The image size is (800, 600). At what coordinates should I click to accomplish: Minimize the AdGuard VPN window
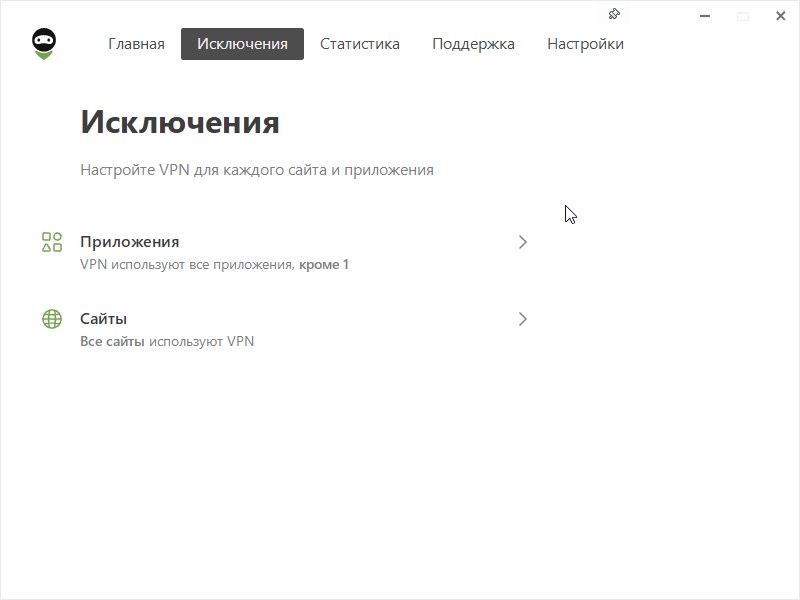703,16
